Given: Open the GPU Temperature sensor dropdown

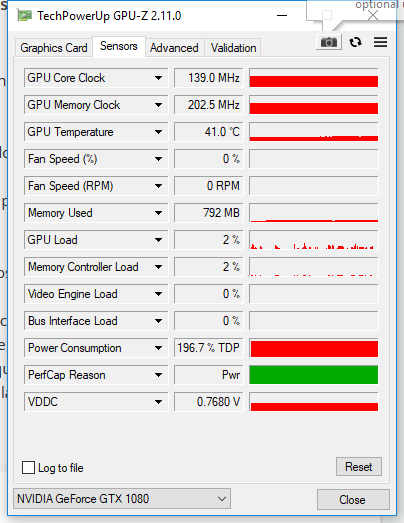Looking at the screenshot, I should pos(158,132).
